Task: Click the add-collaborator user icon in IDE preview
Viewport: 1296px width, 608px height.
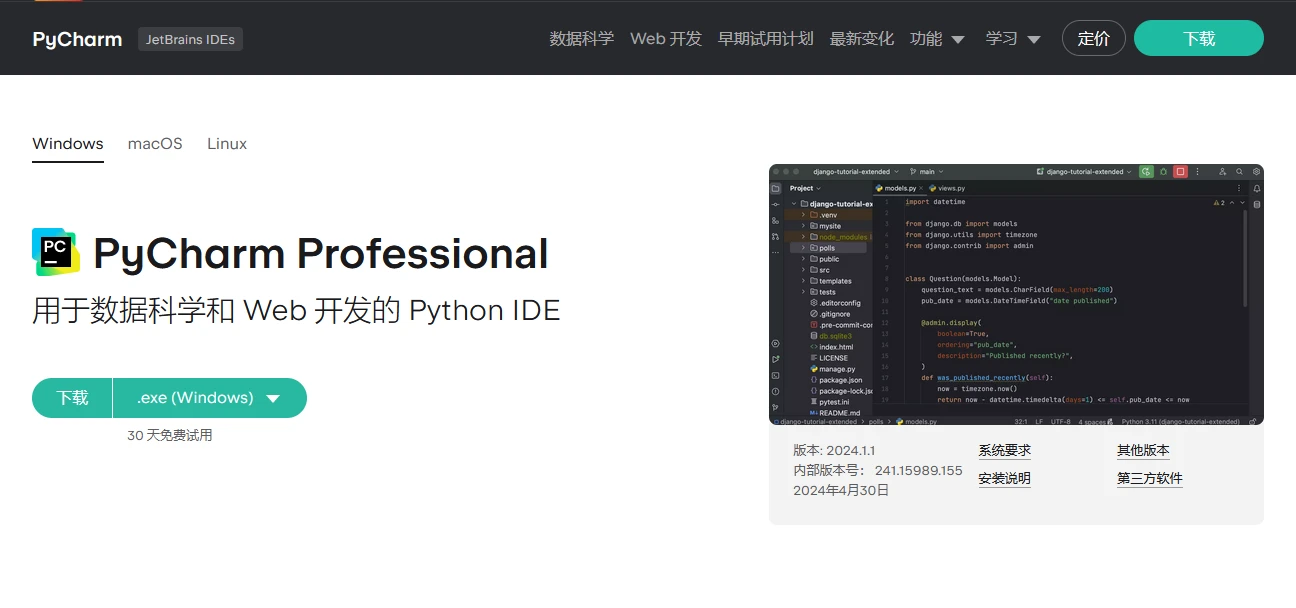Action: 1222,172
